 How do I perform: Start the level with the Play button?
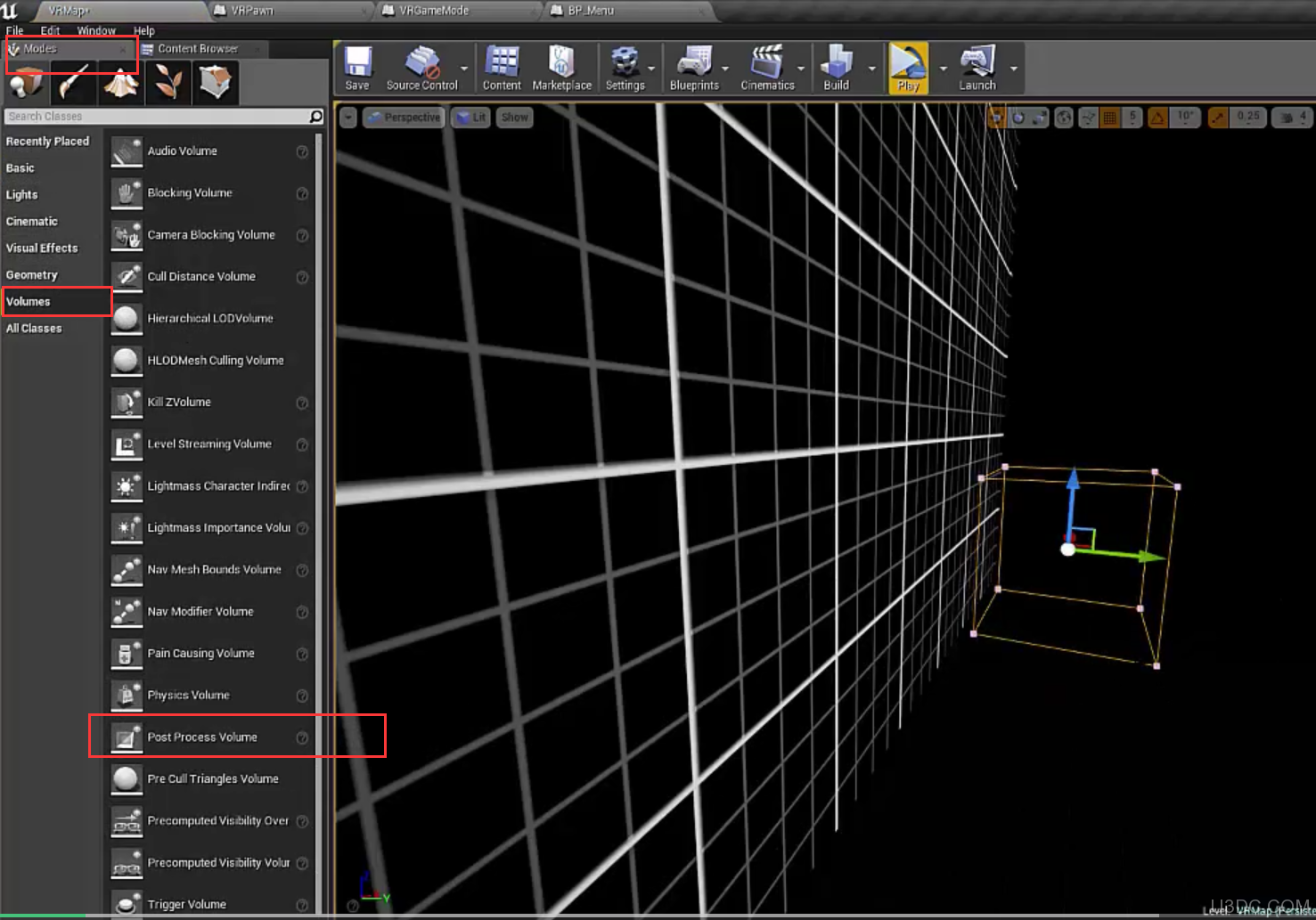(x=908, y=69)
